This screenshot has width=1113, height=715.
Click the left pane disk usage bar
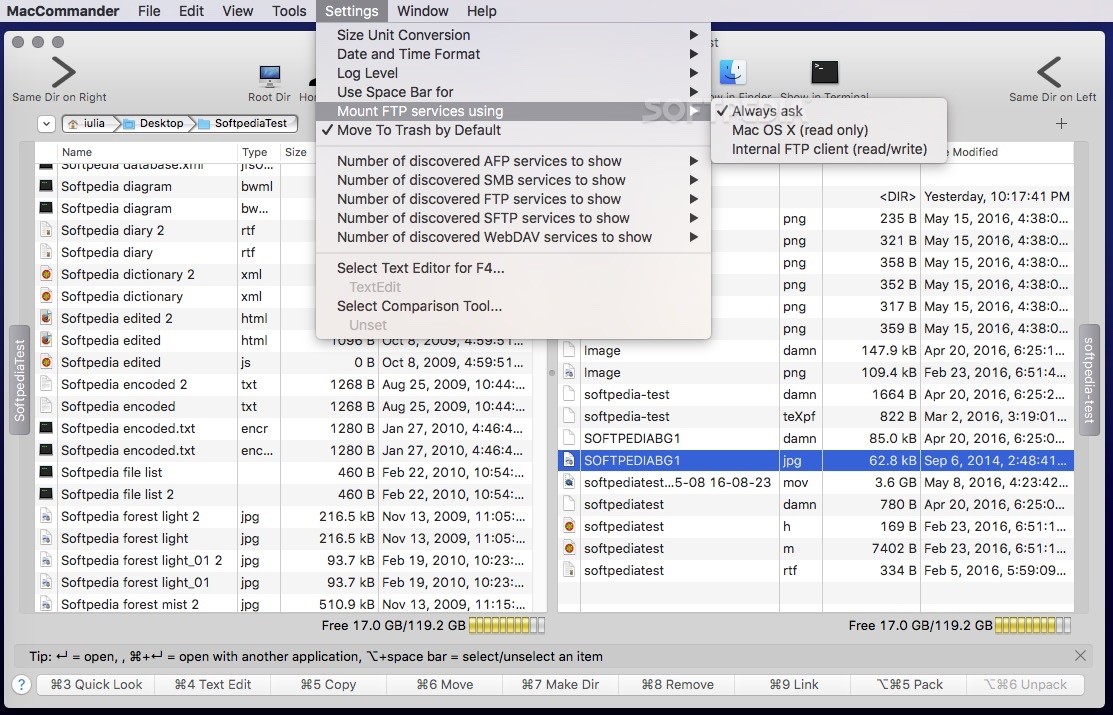507,625
